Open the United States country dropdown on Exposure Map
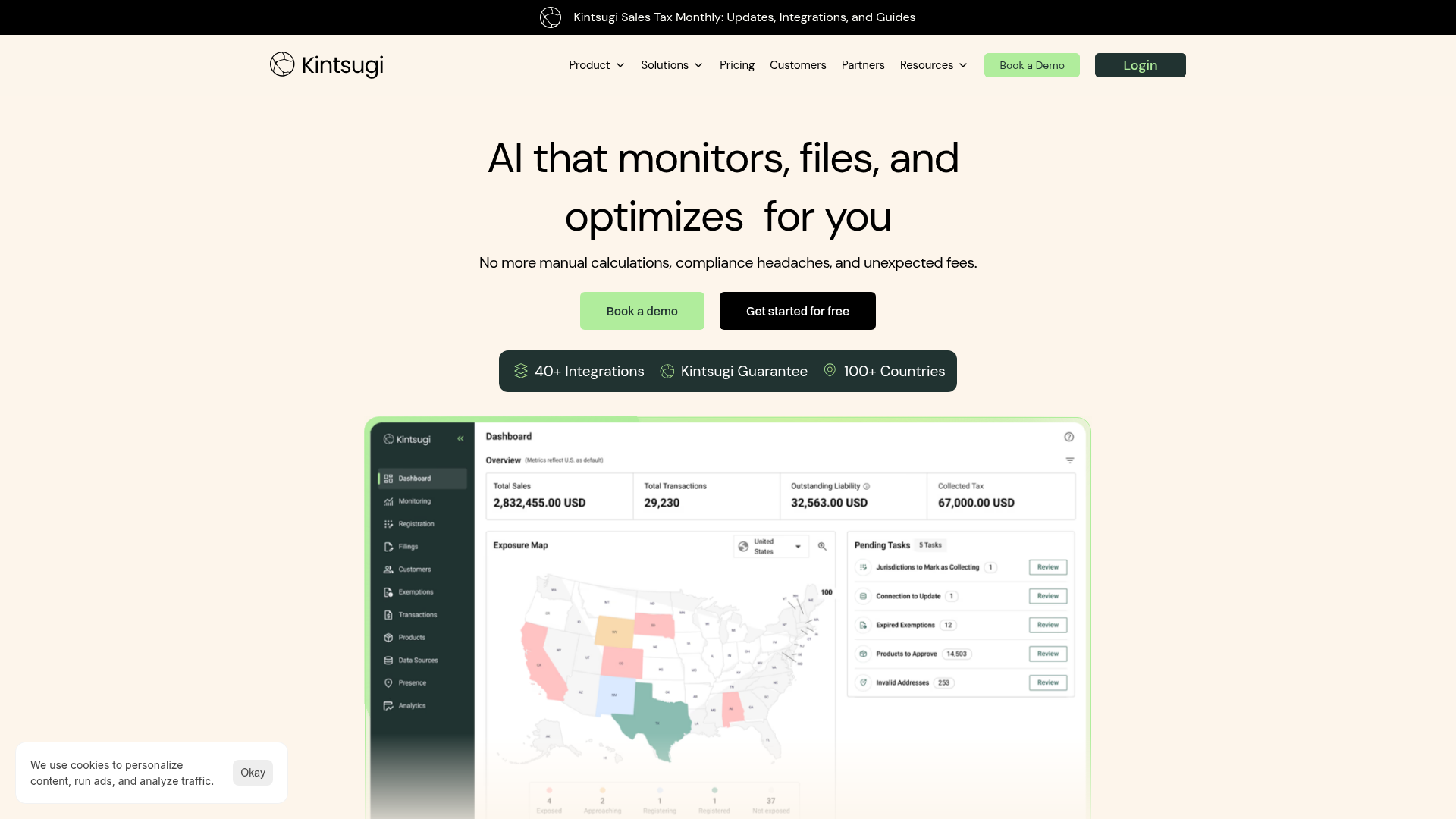This screenshot has height=819, width=1456. (771, 546)
